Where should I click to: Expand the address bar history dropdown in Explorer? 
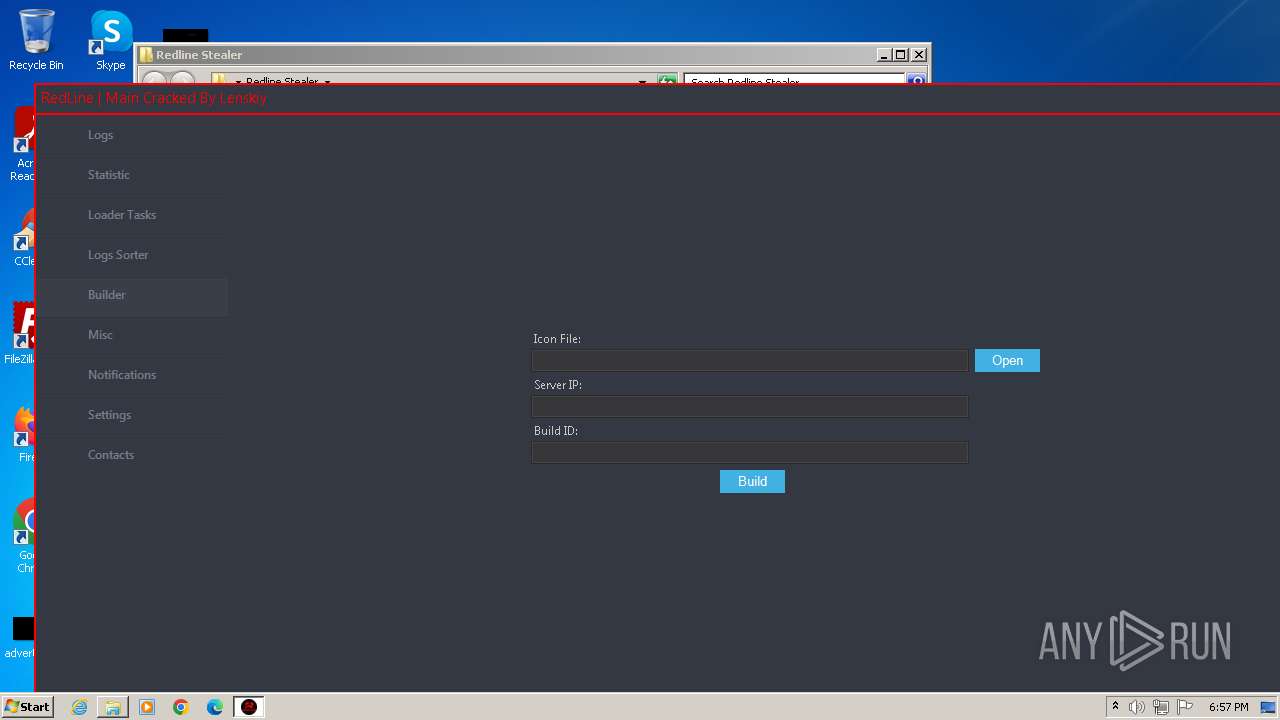pos(642,81)
